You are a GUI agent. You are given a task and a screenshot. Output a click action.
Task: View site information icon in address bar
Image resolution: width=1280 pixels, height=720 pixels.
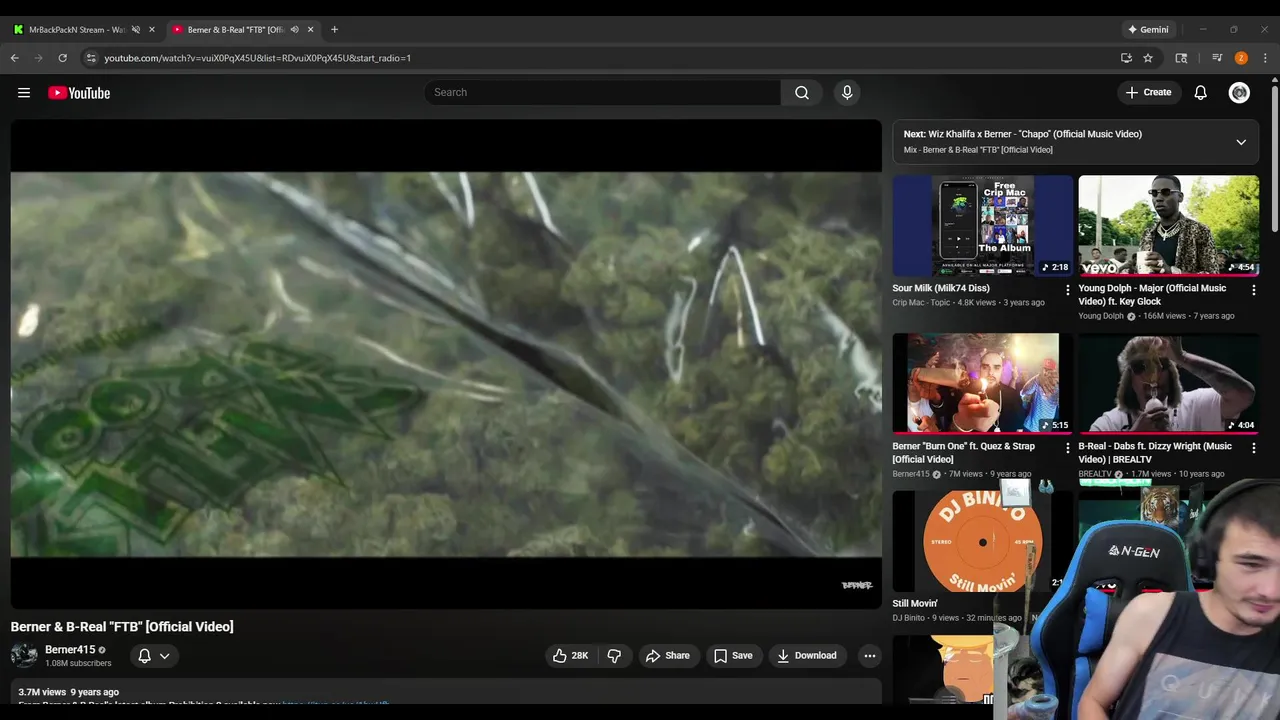91,58
